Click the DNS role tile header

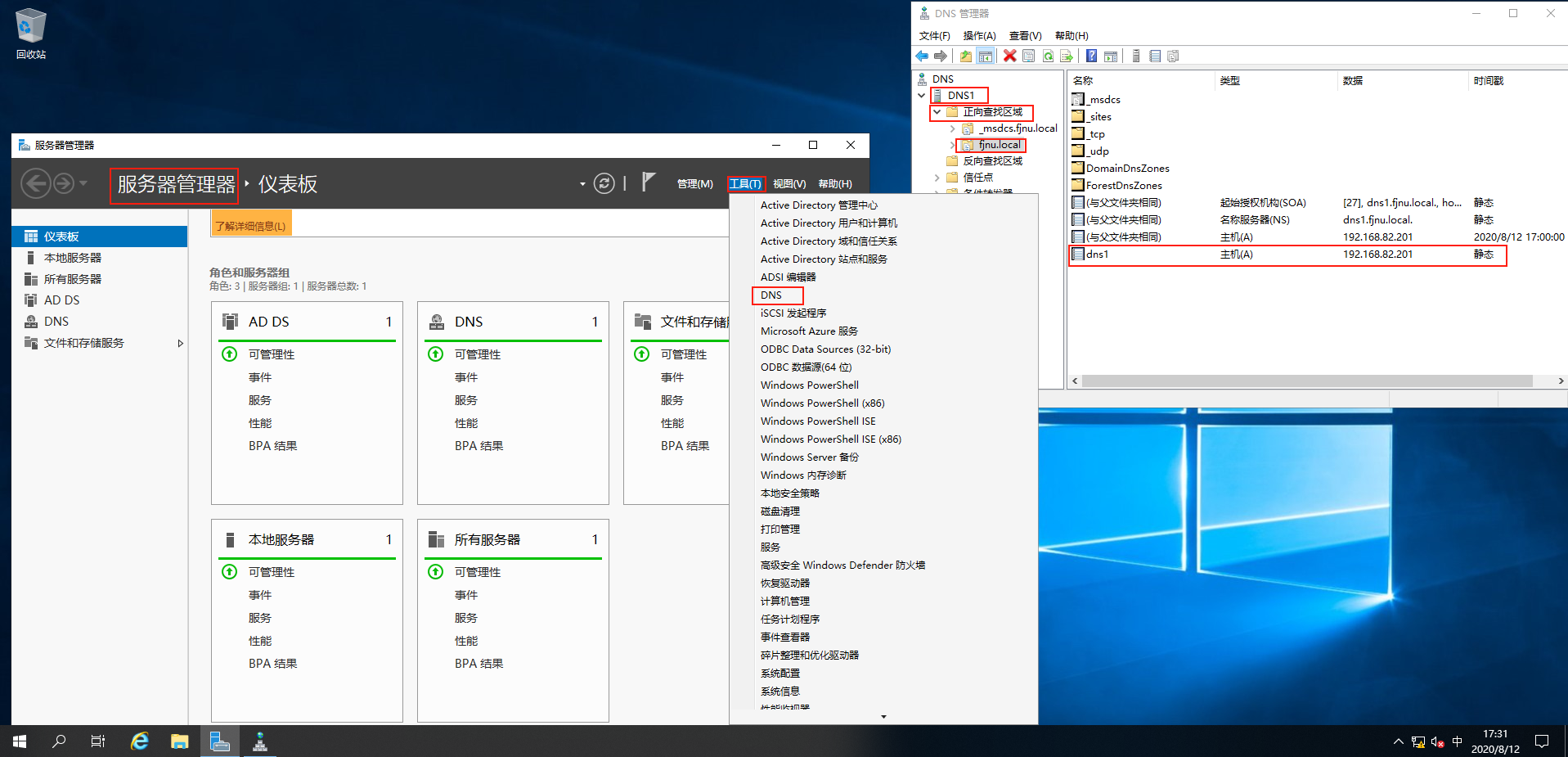point(513,322)
